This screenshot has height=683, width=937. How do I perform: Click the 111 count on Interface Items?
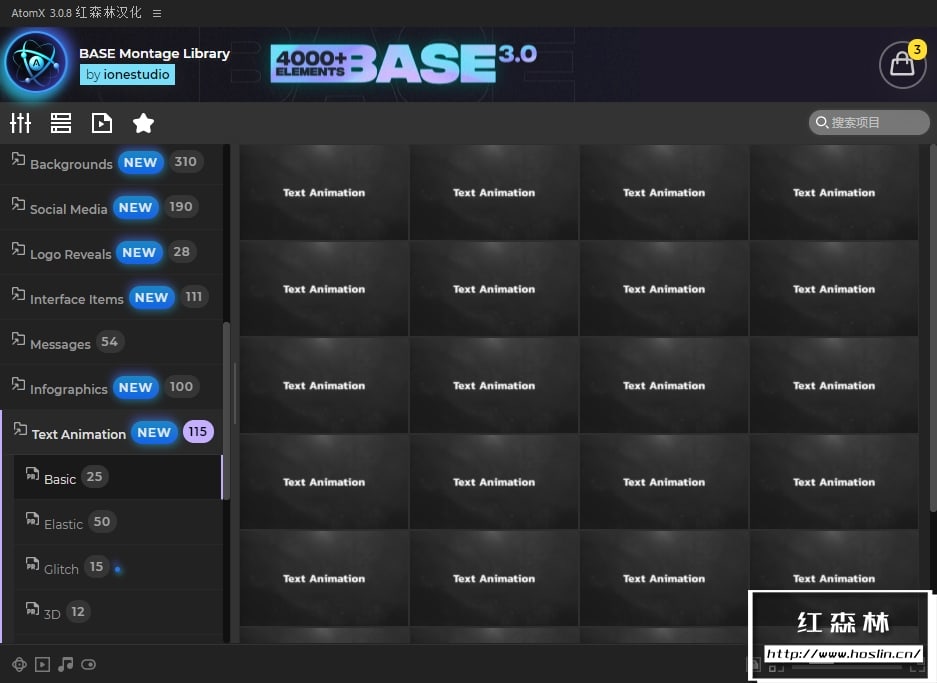click(194, 296)
